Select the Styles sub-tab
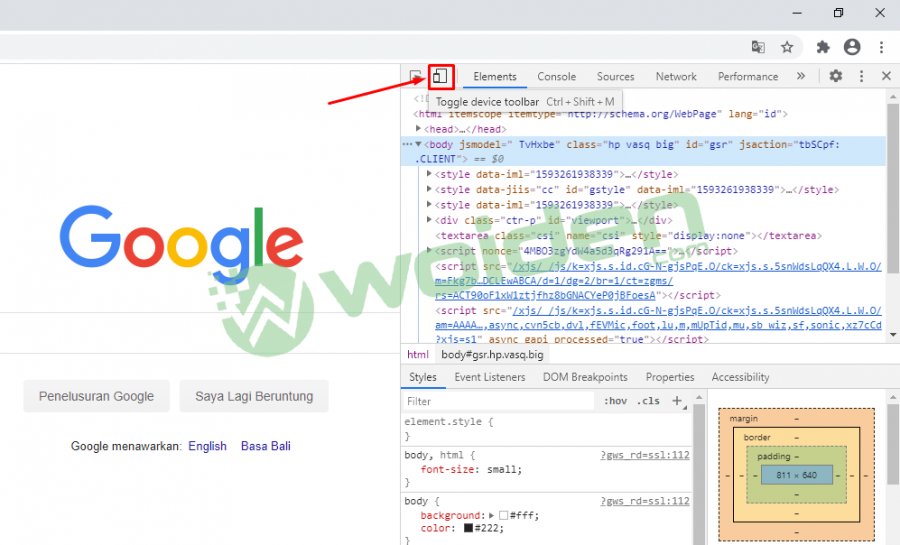The image size is (900, 545). 423,377
